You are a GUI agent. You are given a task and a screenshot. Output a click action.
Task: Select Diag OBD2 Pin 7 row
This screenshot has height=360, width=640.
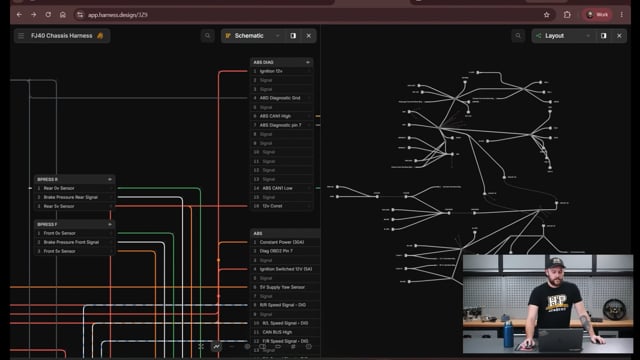pos(285,251)
